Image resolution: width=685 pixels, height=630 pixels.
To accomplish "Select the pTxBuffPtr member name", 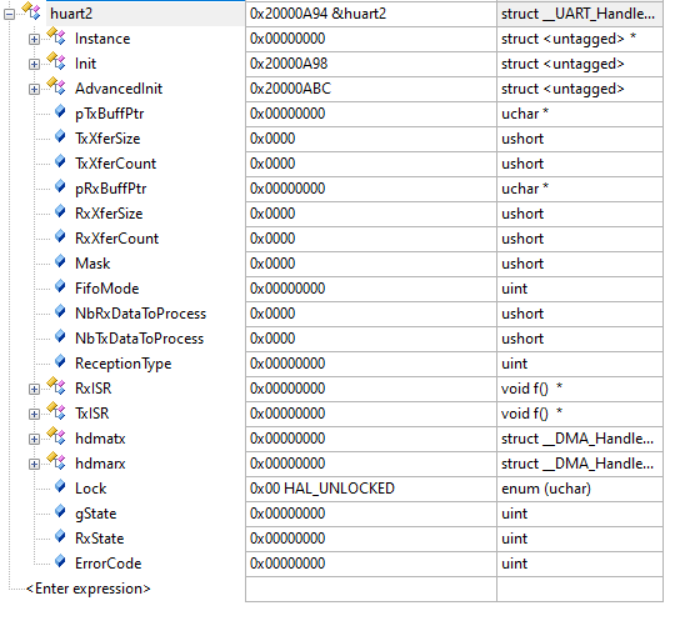I will (x=110, y=114).
